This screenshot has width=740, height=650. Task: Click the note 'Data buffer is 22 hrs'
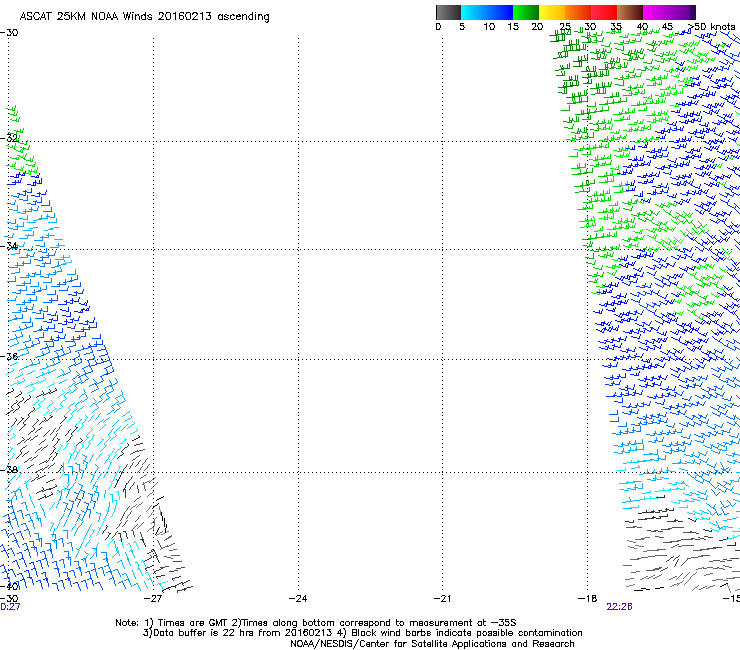(x=204, y=633)
